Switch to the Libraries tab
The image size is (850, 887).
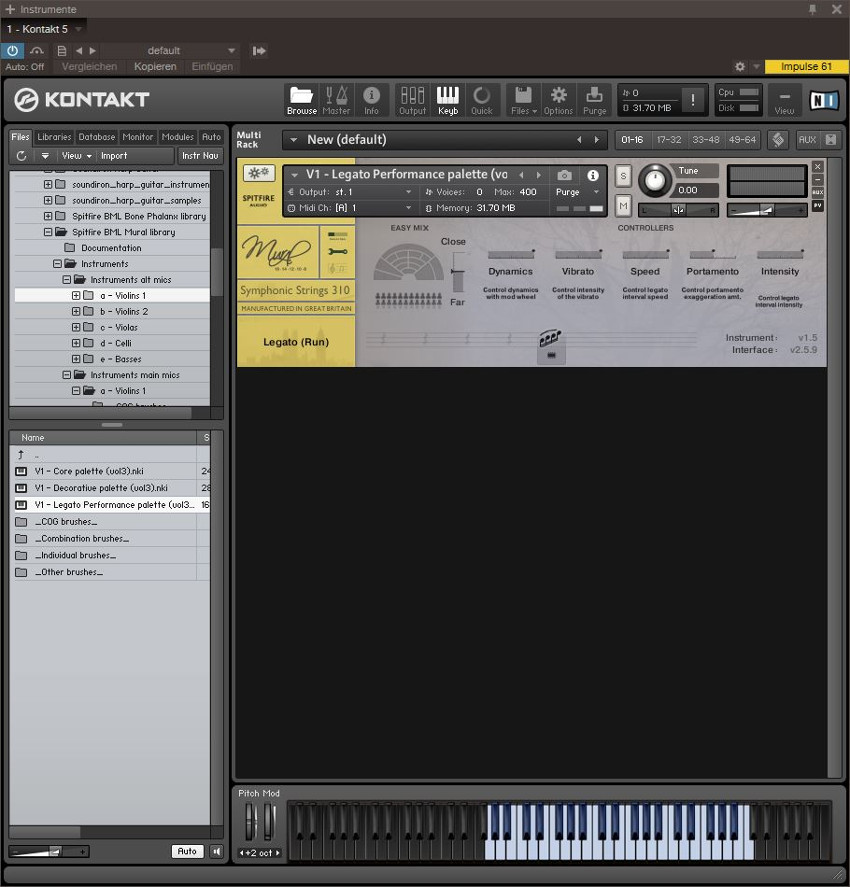tap(54, 137)
